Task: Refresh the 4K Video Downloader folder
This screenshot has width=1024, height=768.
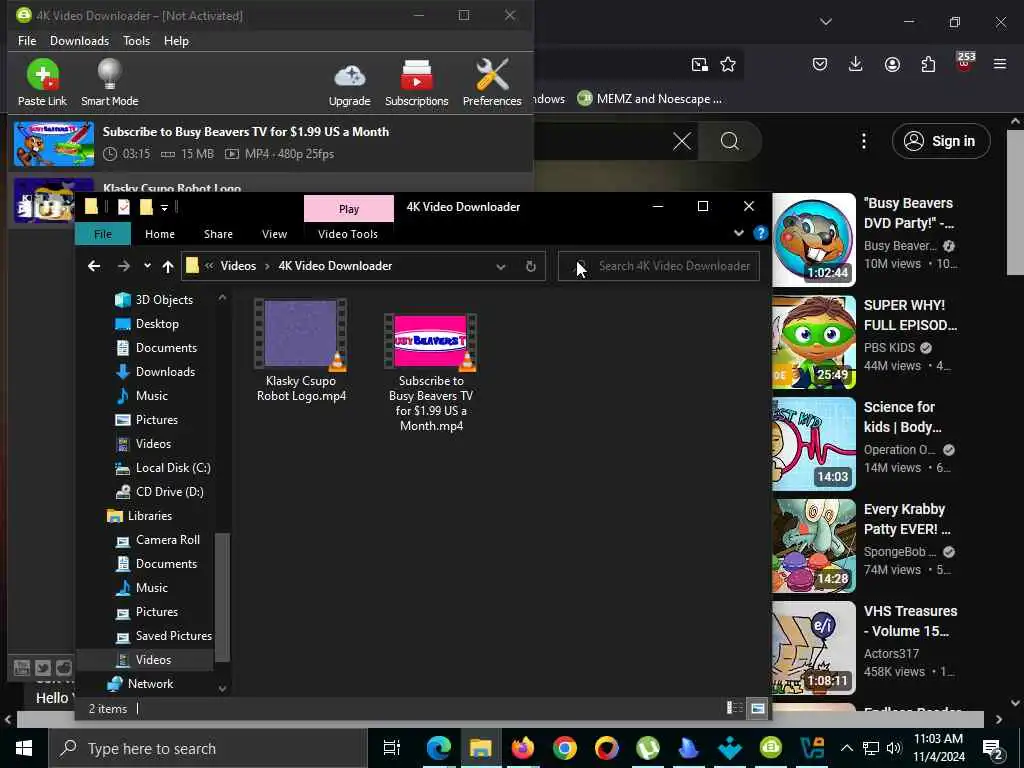Action: pos(530,266)
